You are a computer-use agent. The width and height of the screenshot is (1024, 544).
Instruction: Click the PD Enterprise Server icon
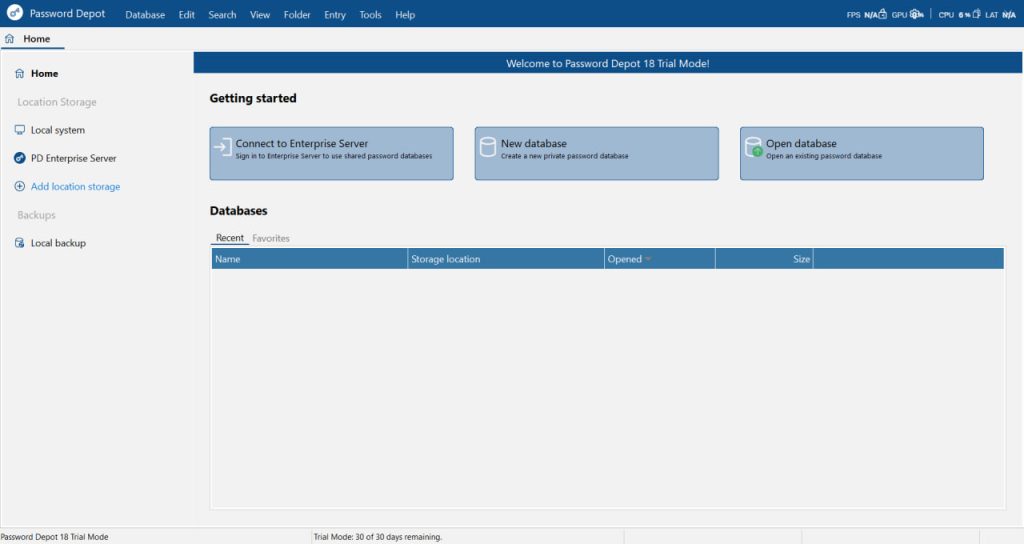(20, 158)
